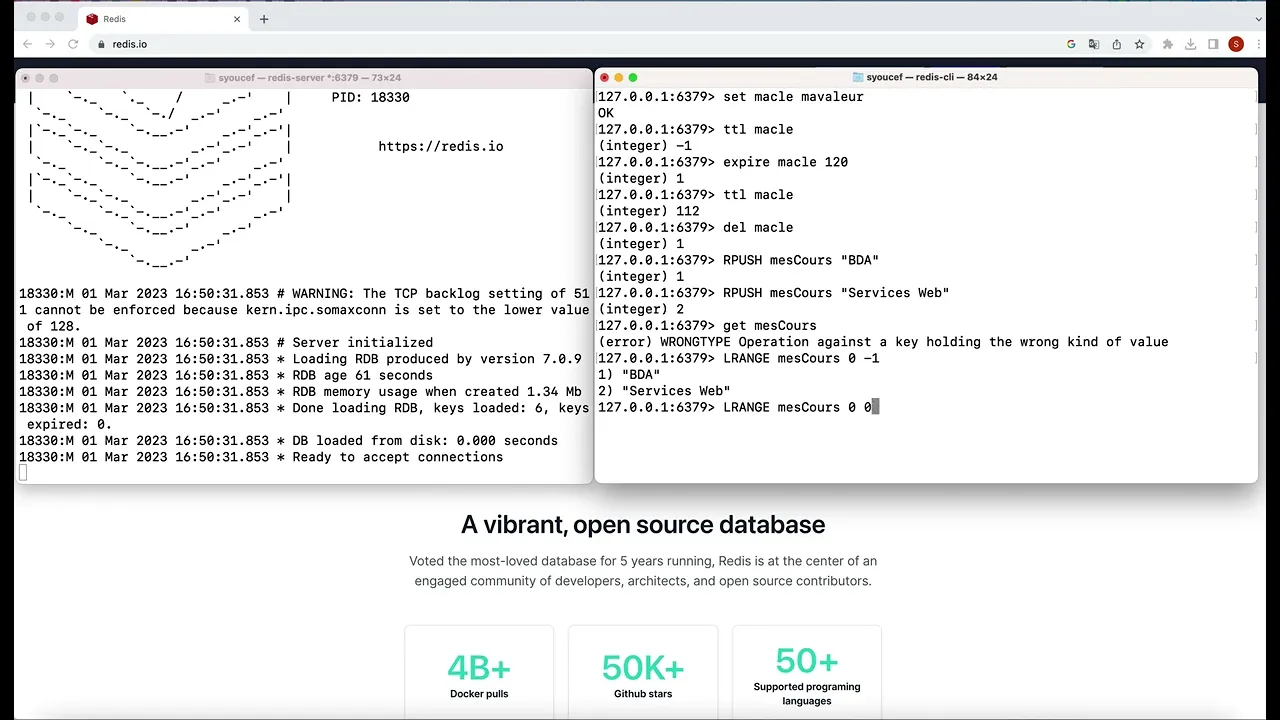Click the WRONGTYPE error message

pyautogui.click(x=883, y=342)
